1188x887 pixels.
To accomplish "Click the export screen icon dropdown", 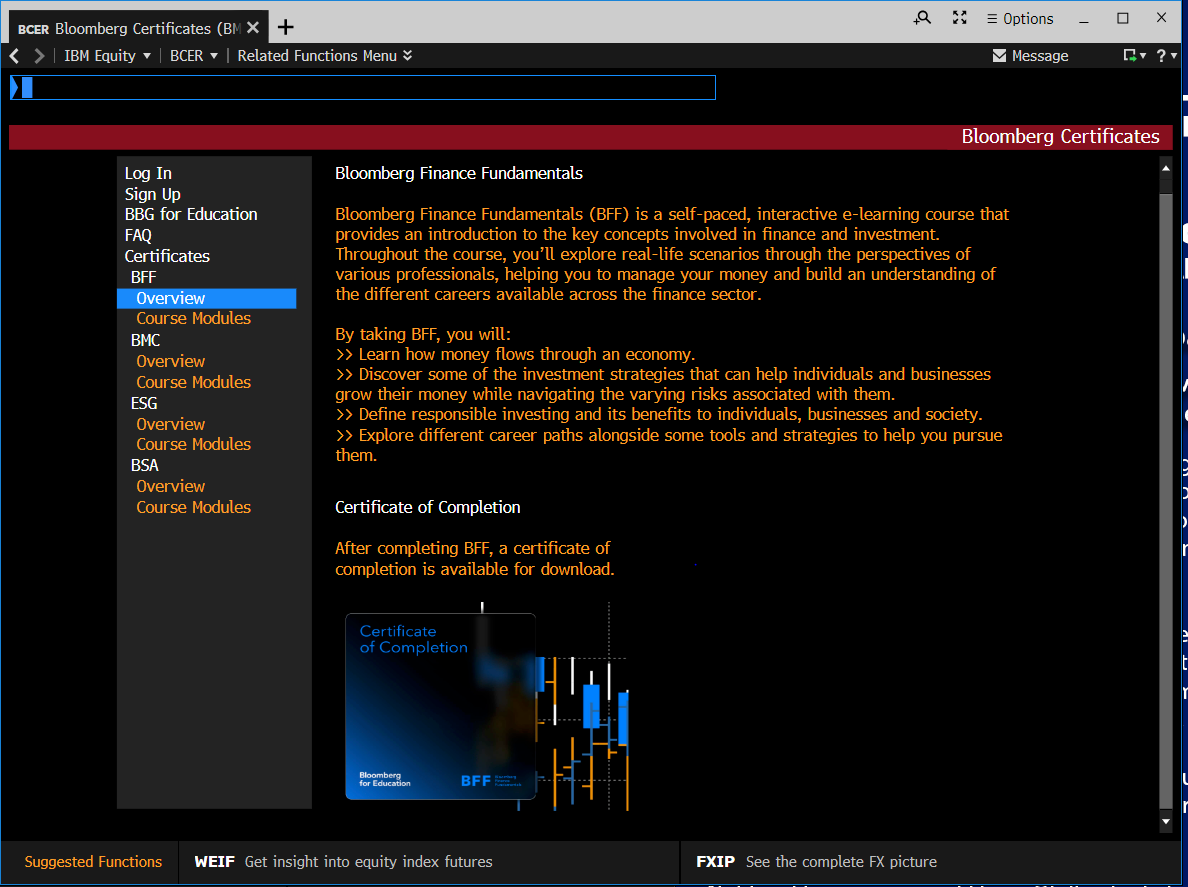I will [x=1134, y=55].
